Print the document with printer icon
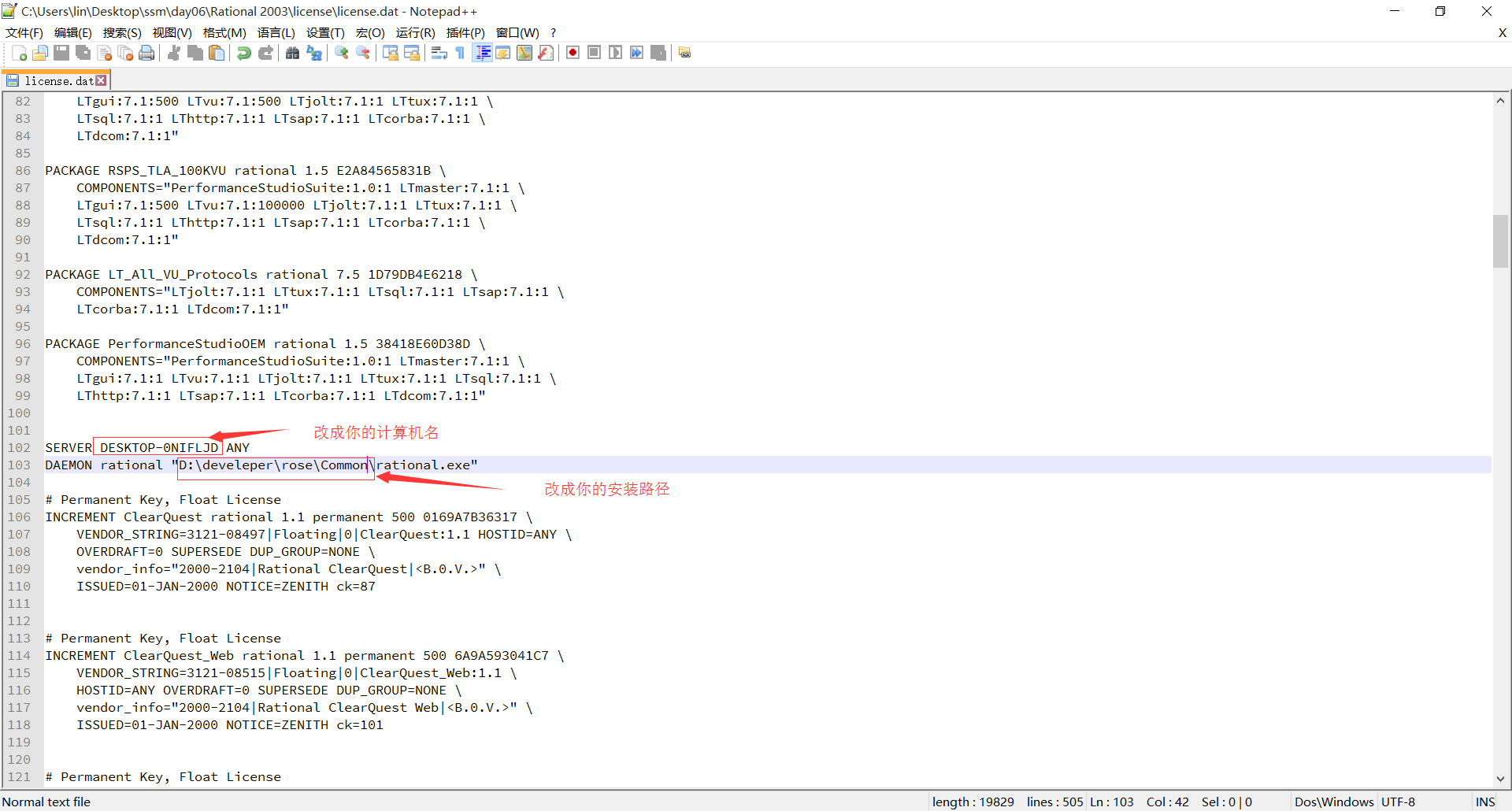This screenshot has width=1512, height=811. click(146, 53)
